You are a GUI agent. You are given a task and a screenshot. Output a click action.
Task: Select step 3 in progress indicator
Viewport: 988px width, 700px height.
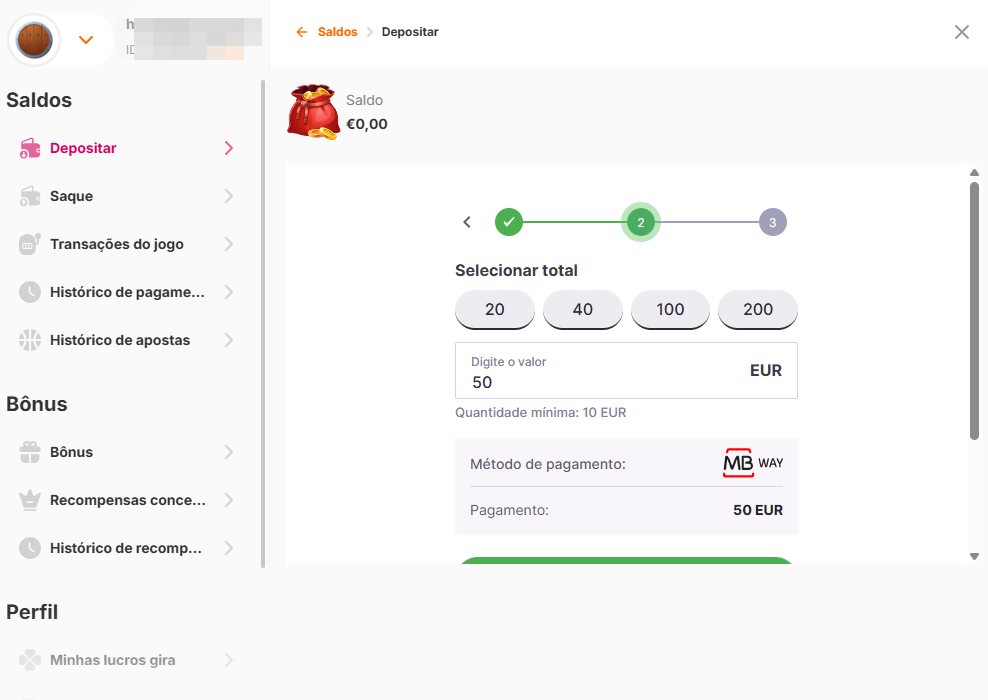click(773, 222)
